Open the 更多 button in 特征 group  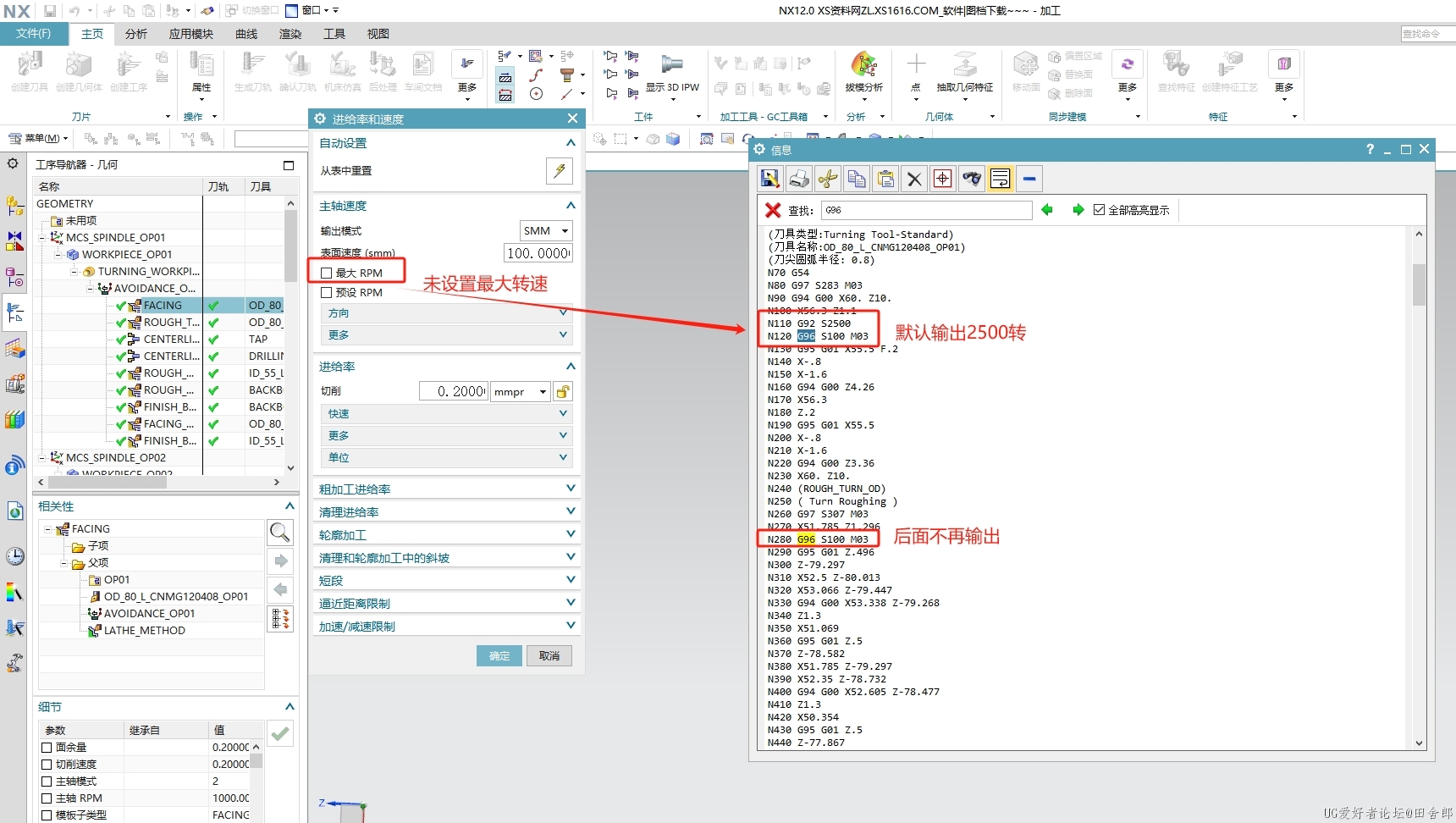[x=1285, y=75]
